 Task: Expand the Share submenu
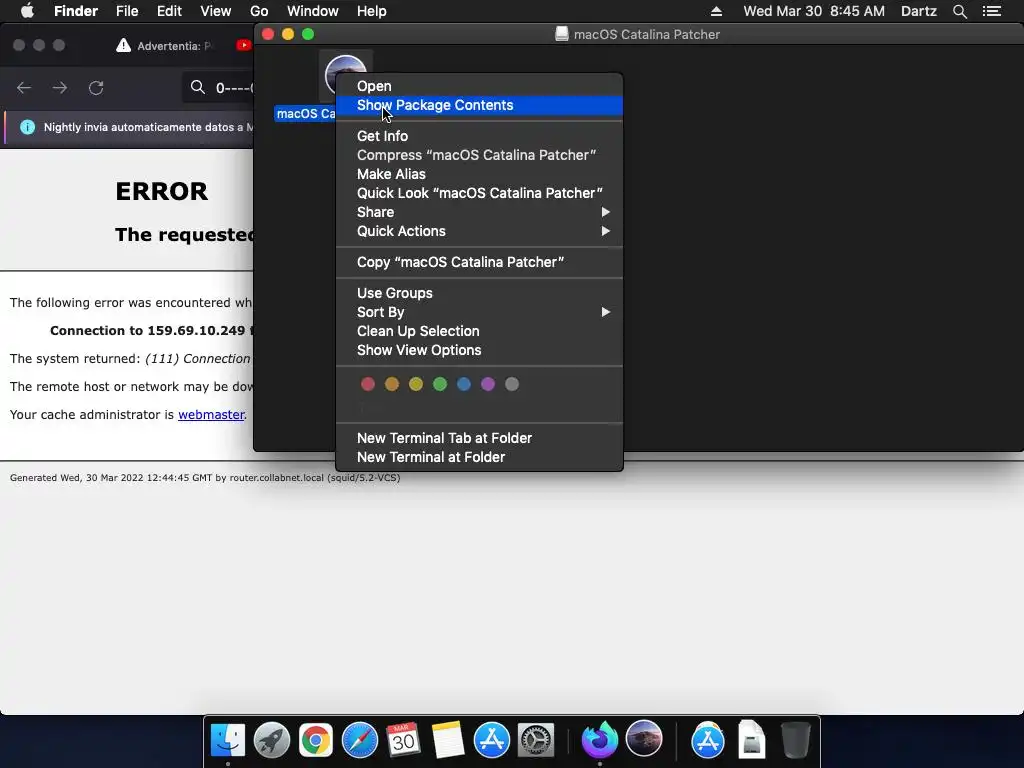[x=479, y=212]
